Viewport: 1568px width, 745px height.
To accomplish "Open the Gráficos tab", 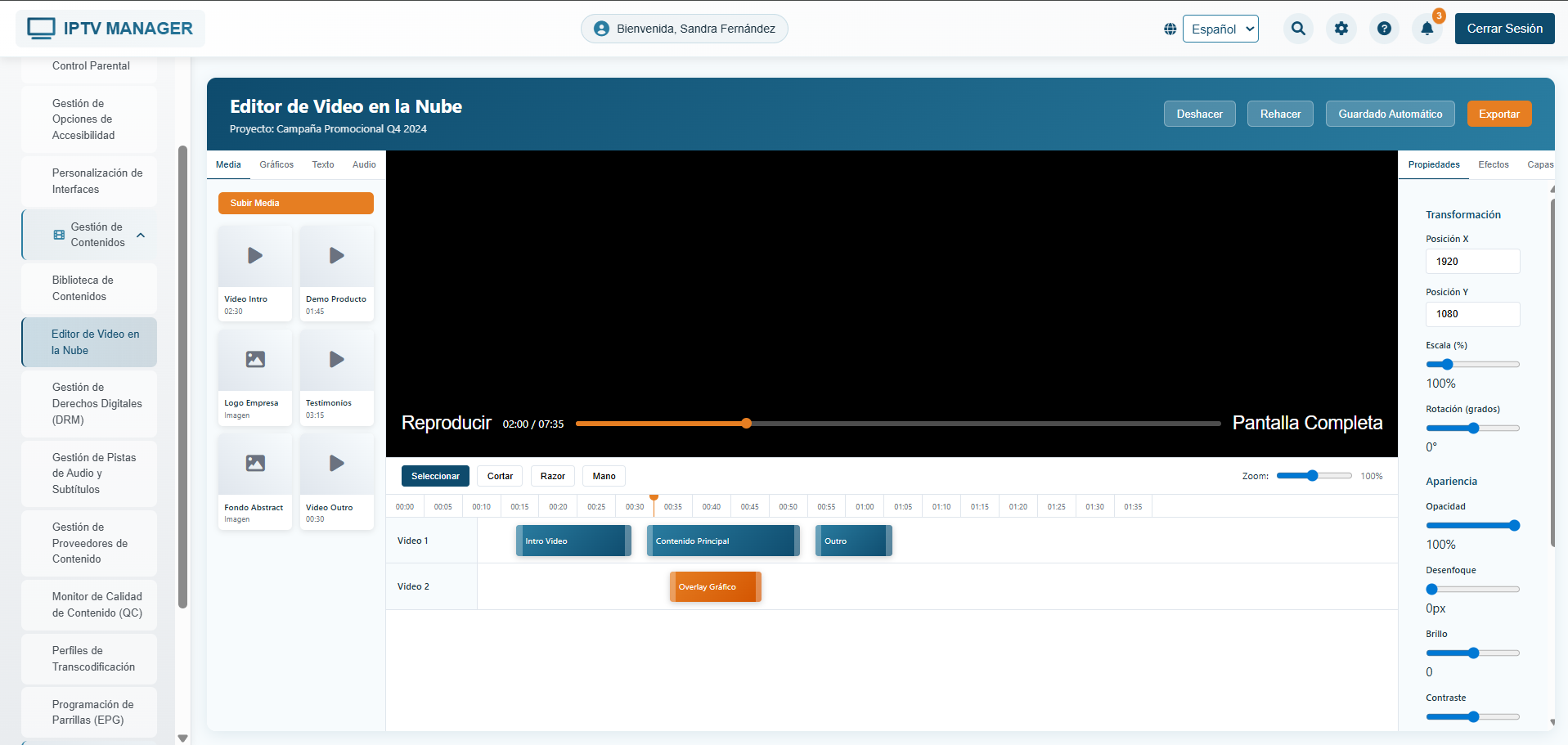I will pos(276,164).
